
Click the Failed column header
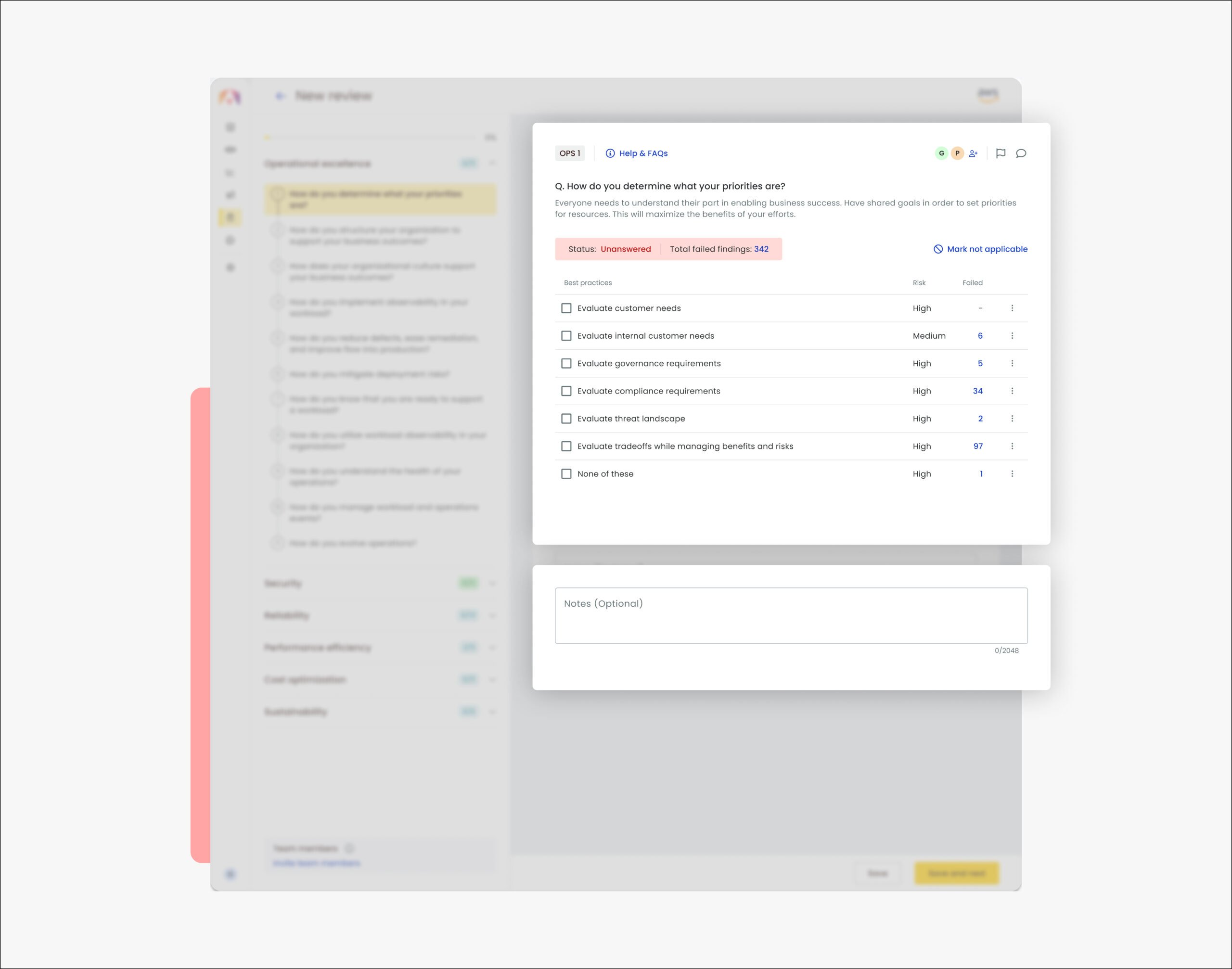pos(972,282)
